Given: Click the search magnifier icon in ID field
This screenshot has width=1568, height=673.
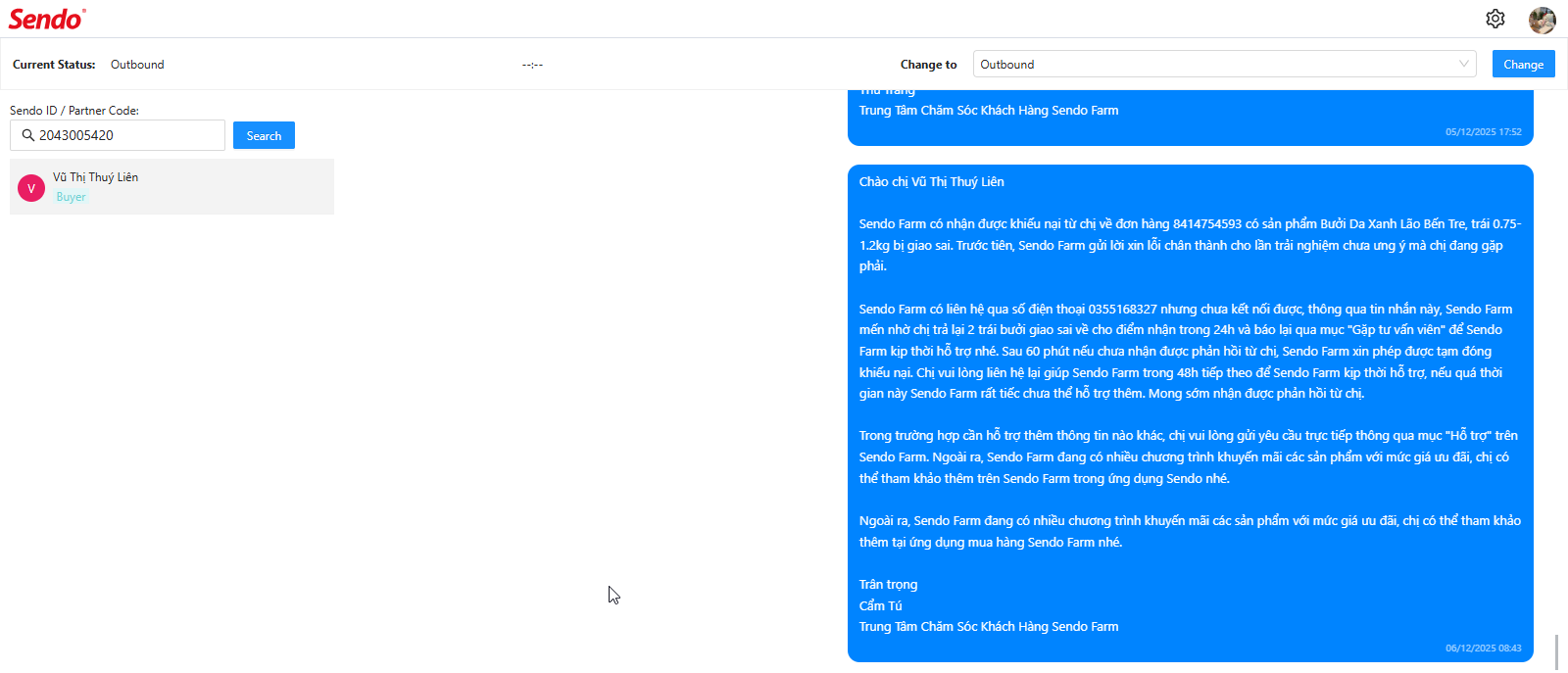Looking at the screenshot, I should [x=28, y=135].
